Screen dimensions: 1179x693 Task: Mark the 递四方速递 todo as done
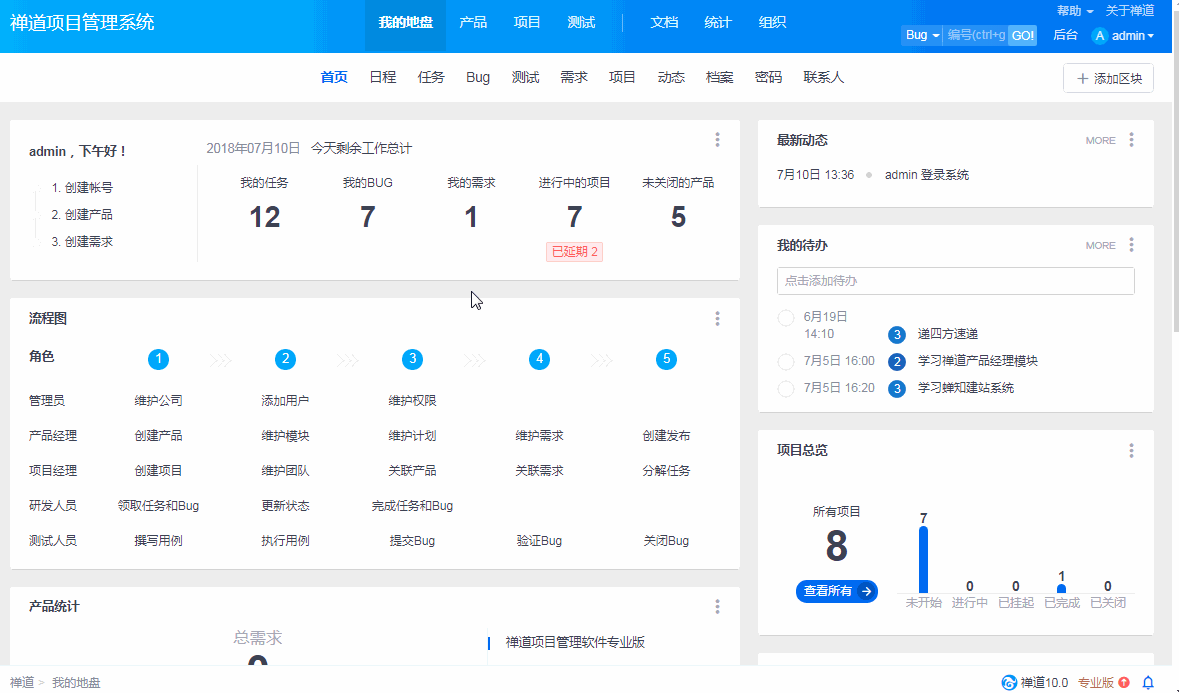[x=786, y=318]
